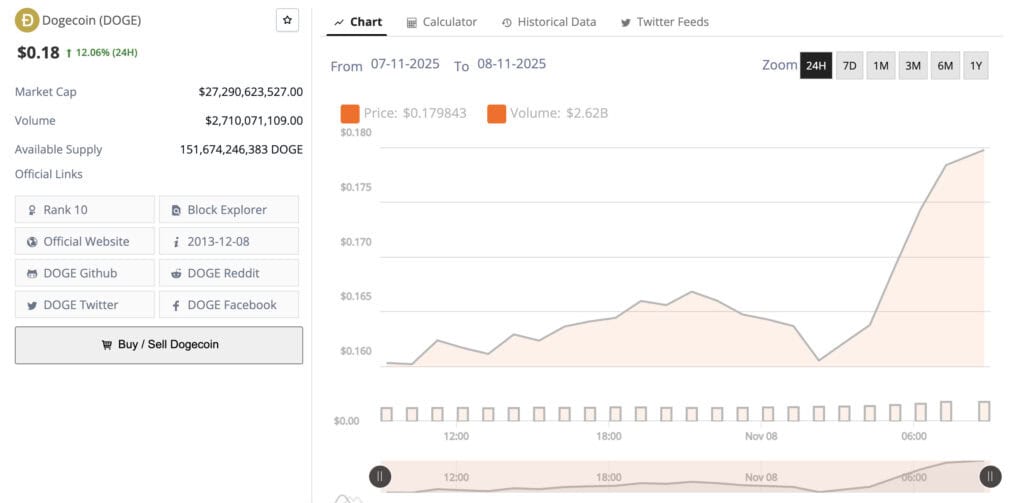Click the right range slider handle
The height and width of the screenshot is (503, 1024).
click(990, 477)
